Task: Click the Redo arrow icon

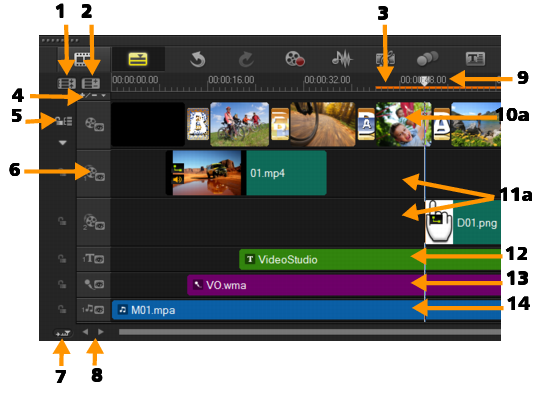Action: coord(246,59)
